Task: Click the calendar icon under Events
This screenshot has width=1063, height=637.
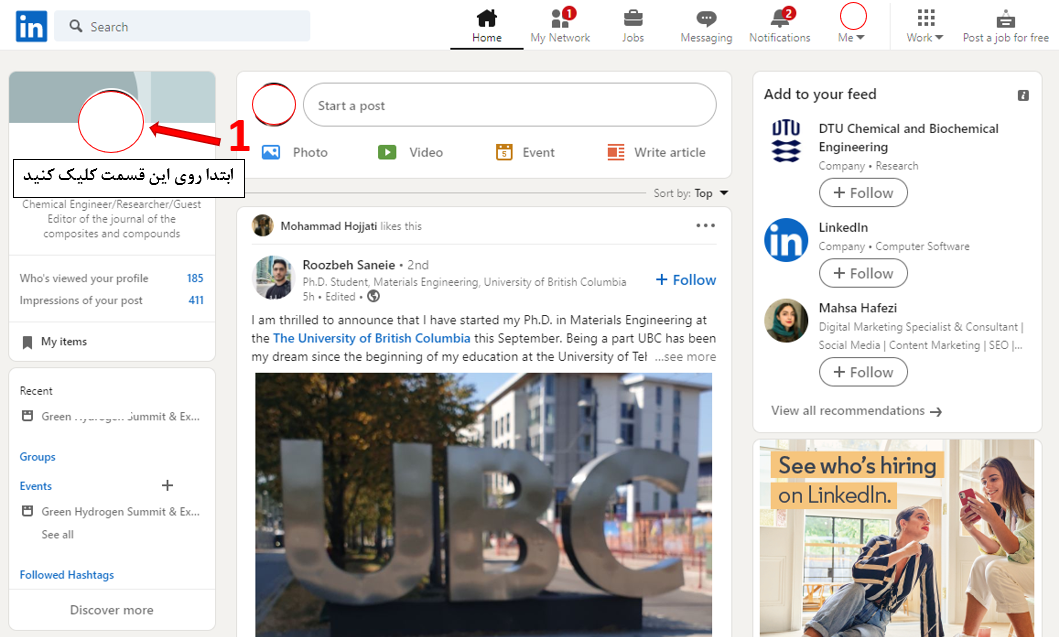Action: 27,511
